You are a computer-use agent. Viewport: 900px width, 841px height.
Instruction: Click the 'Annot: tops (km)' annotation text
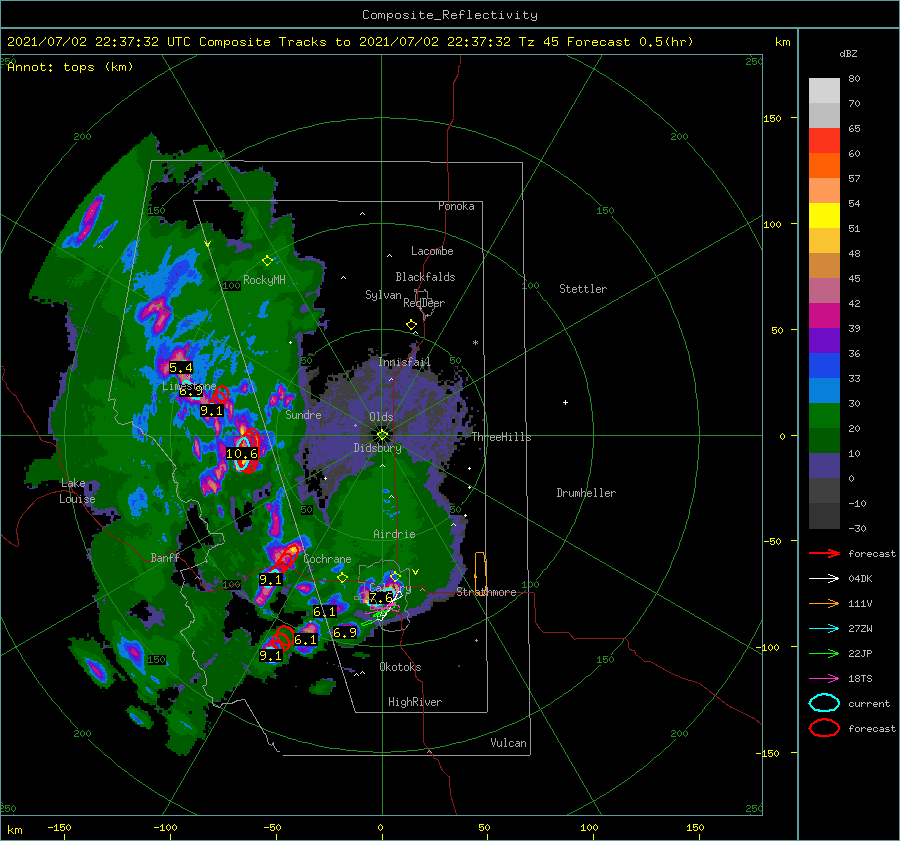[70, 67]
